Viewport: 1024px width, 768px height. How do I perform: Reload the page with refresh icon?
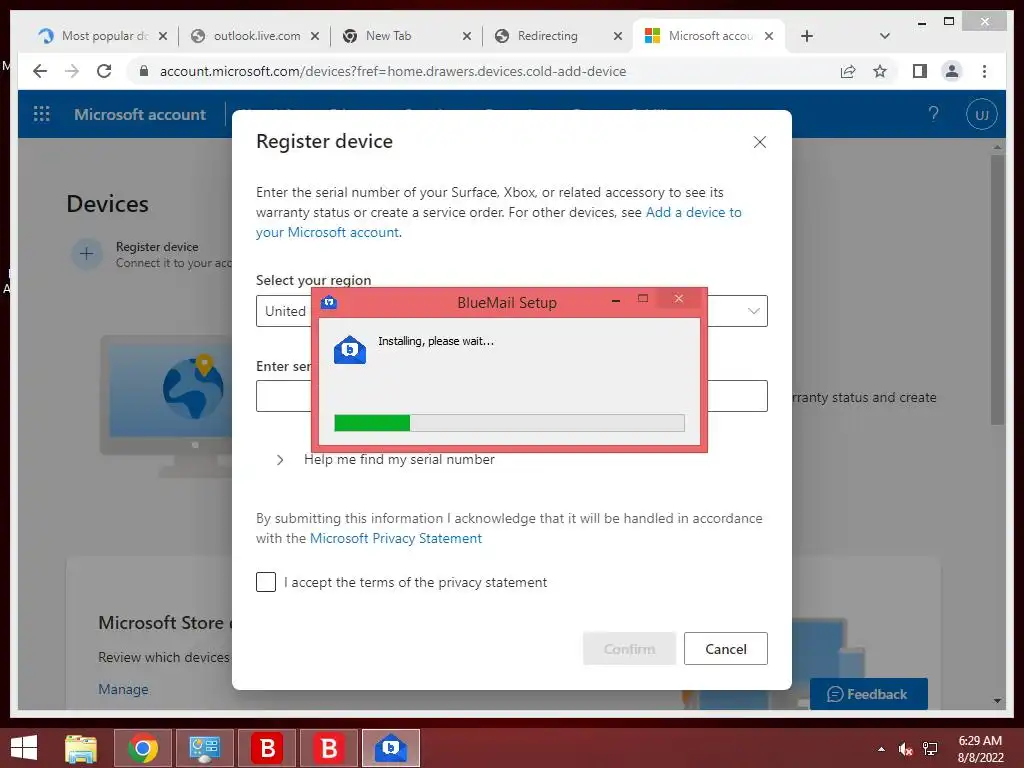click(104, 71)
